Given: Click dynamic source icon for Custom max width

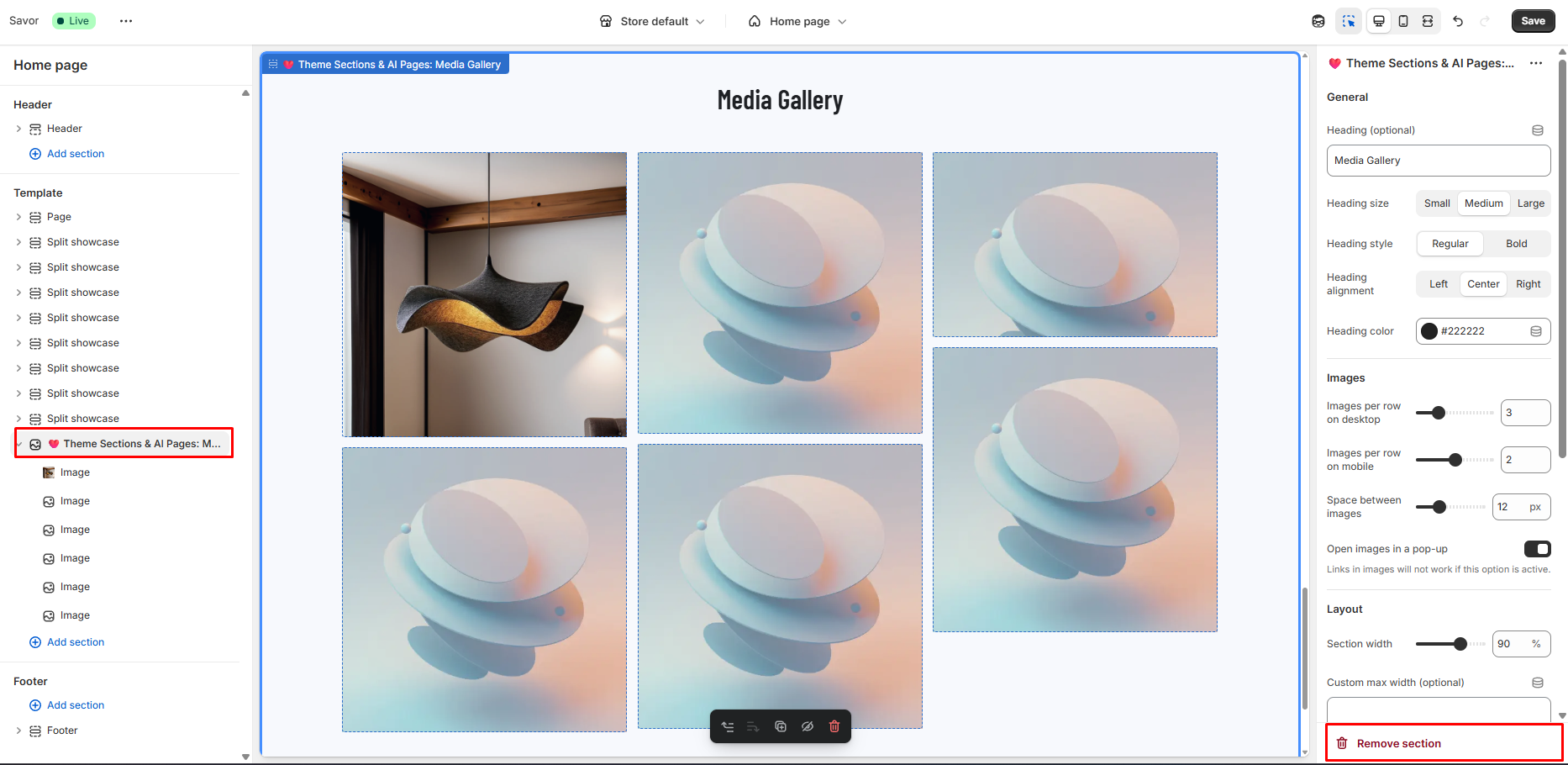Looking at the screenshot, I should [1538, 683].
